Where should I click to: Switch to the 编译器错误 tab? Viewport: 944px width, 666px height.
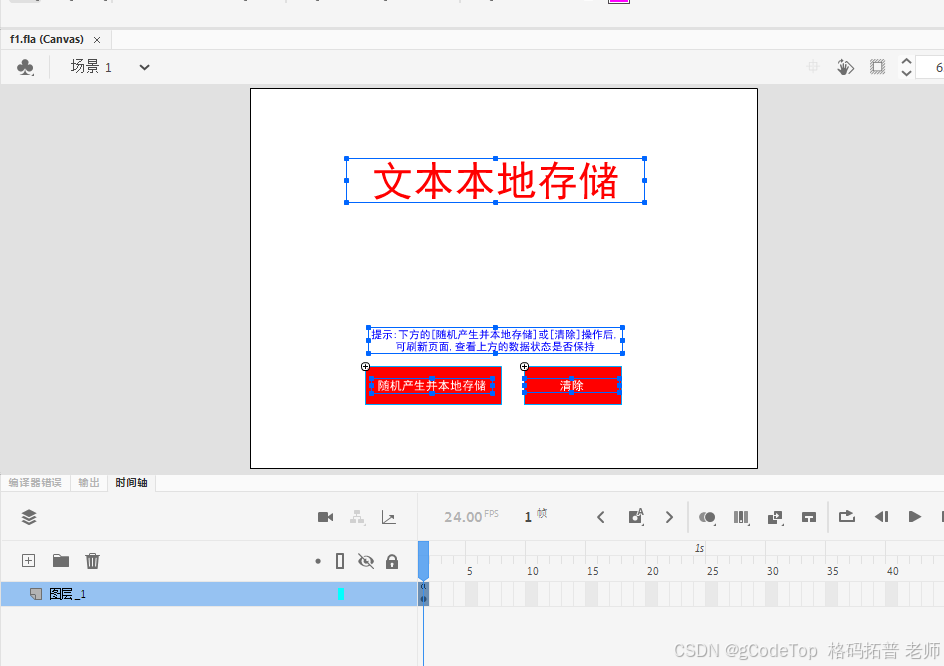point(35,482)
